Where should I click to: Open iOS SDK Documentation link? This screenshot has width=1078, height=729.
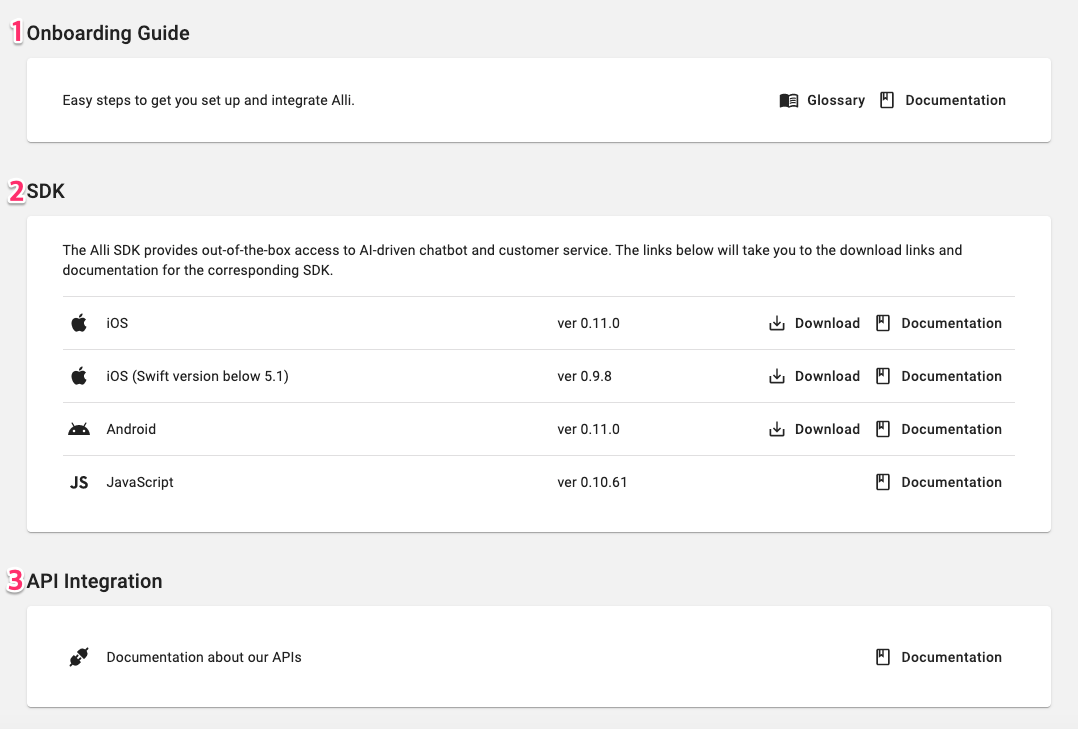(951, 324)
